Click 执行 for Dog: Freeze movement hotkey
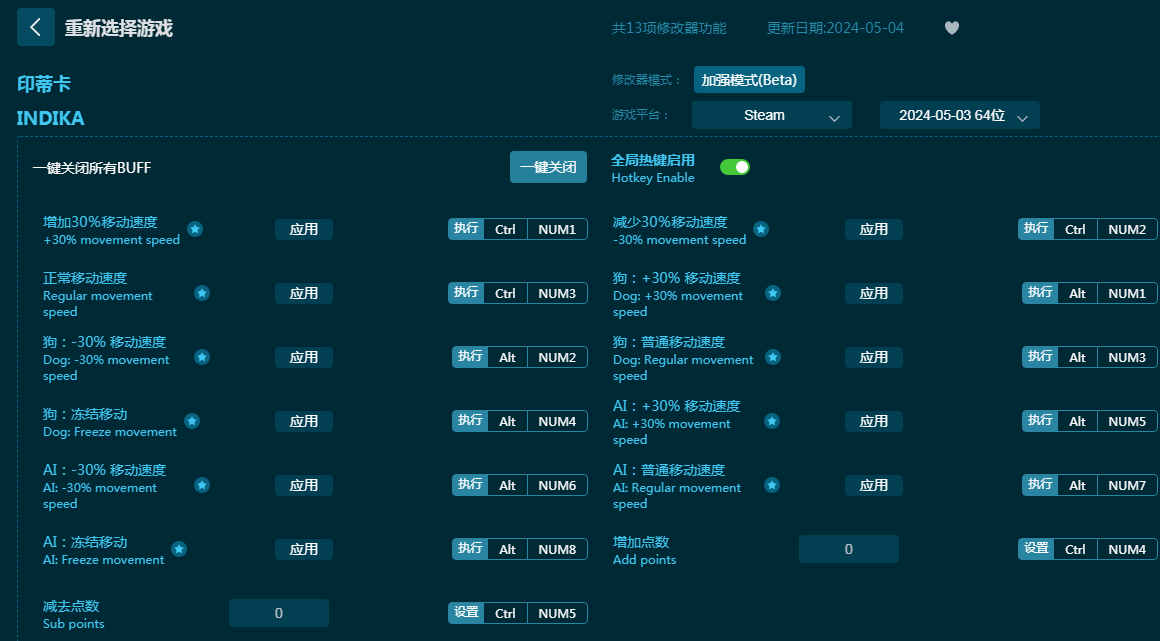 coord(470,420)
